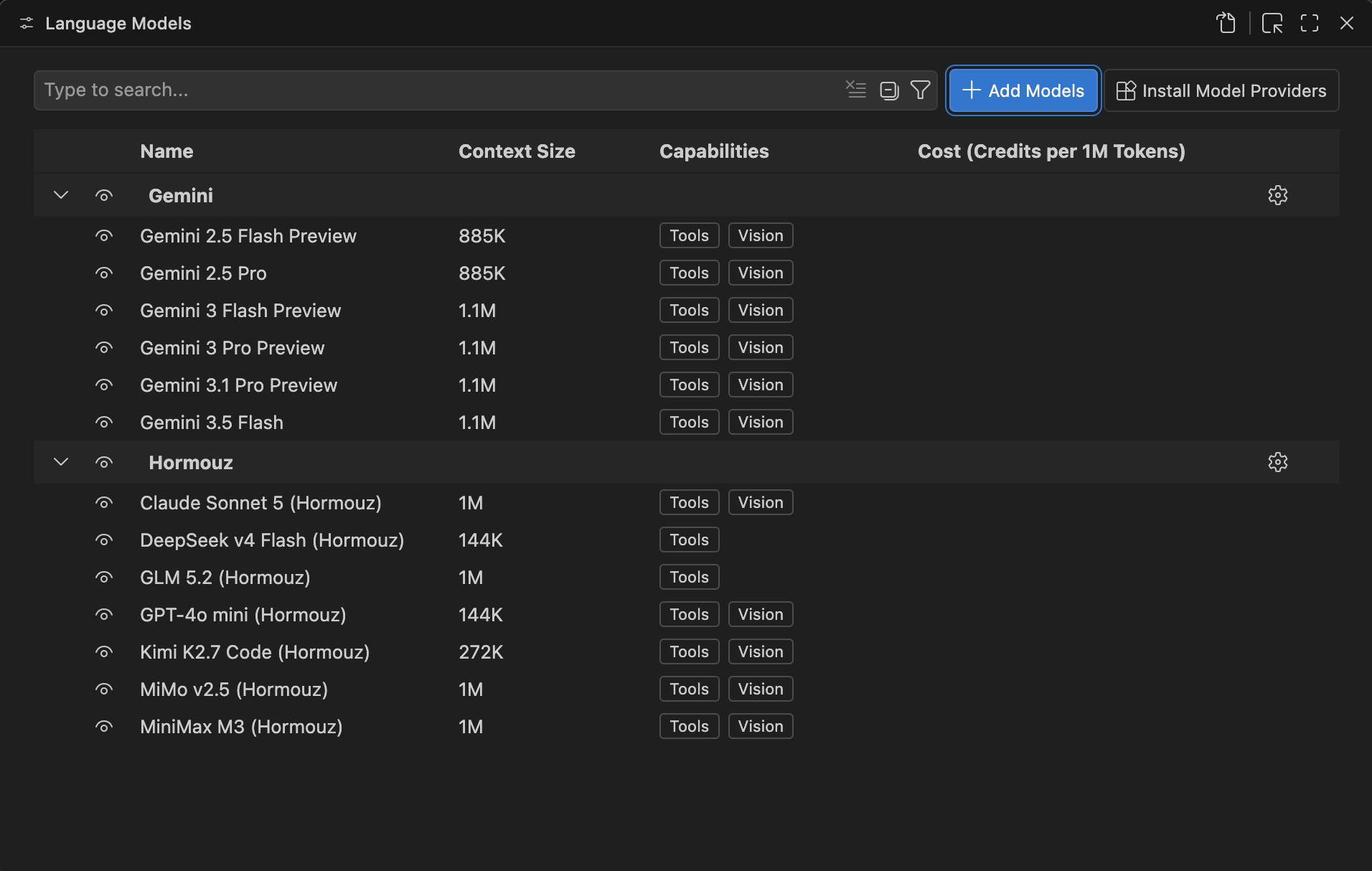Viewport: 1372px width, 871px height.
Task: Close the Language Models panel
Action: coord(1347,24)
